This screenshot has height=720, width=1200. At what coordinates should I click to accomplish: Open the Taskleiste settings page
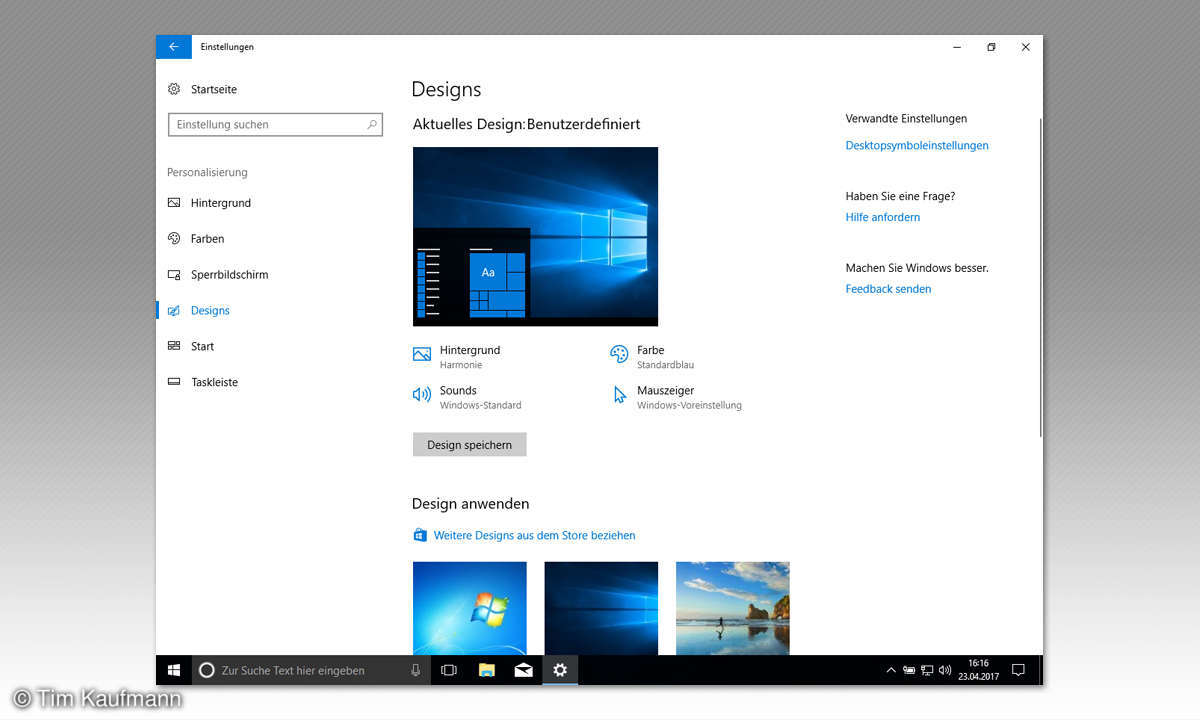click(215, 382)
